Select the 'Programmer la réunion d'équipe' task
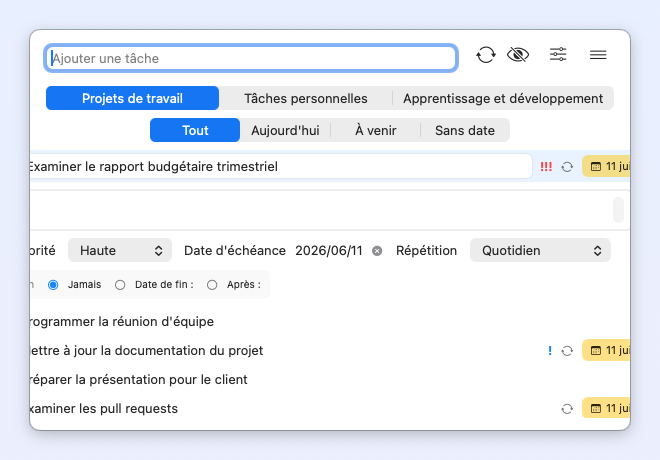 pyautogui.click(x=330, y=322)
